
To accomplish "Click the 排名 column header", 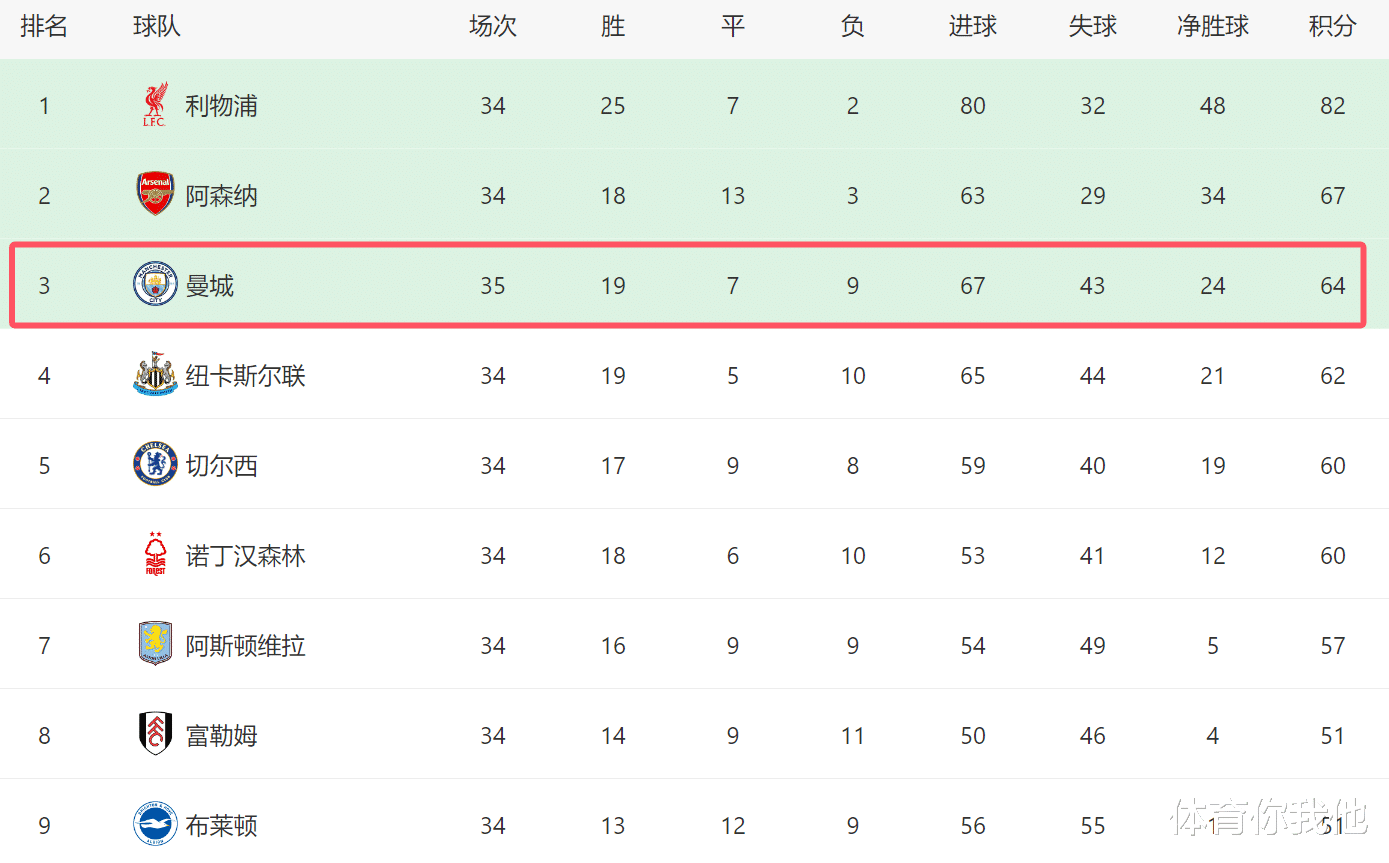I will pyautogui.click(x=44, y=27).
